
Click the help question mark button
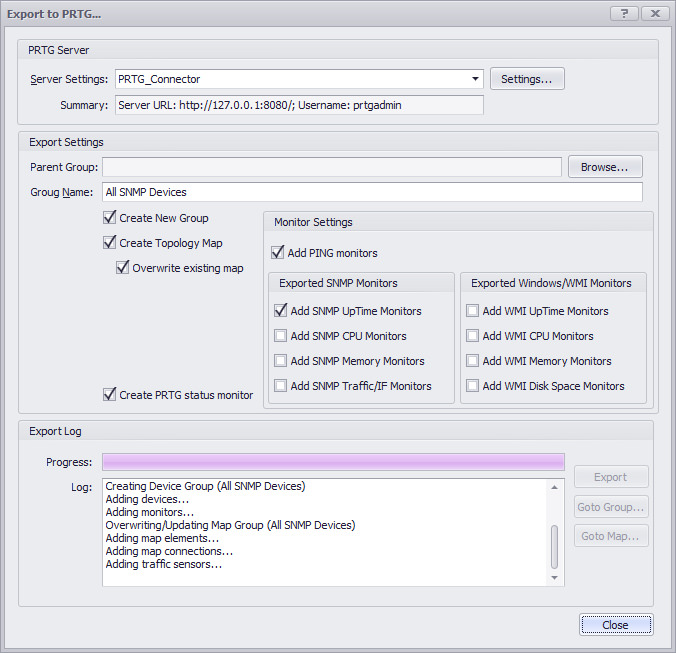[x=624, y=14]
